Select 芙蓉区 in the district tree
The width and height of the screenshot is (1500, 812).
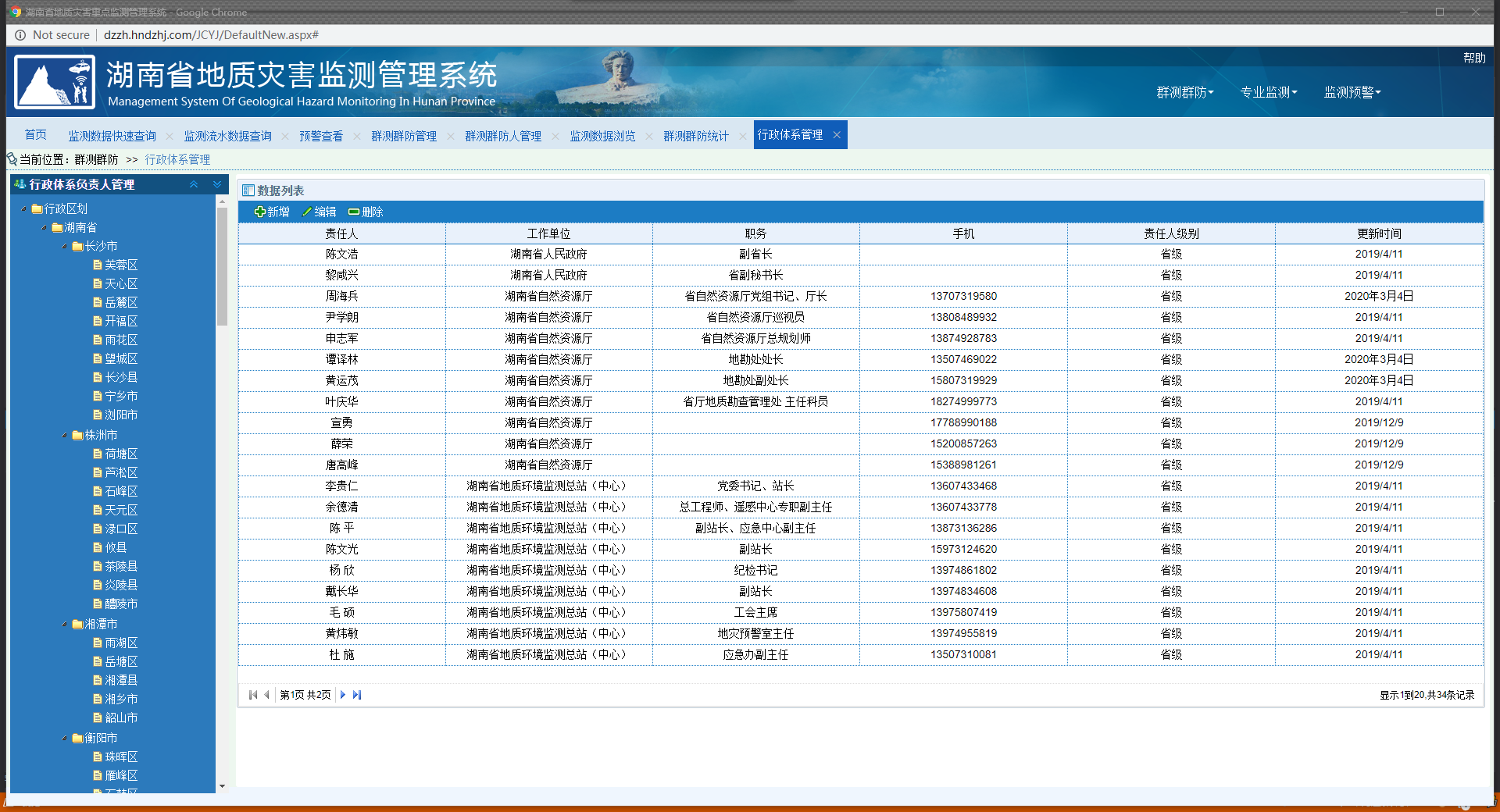[x=121, y=265]
